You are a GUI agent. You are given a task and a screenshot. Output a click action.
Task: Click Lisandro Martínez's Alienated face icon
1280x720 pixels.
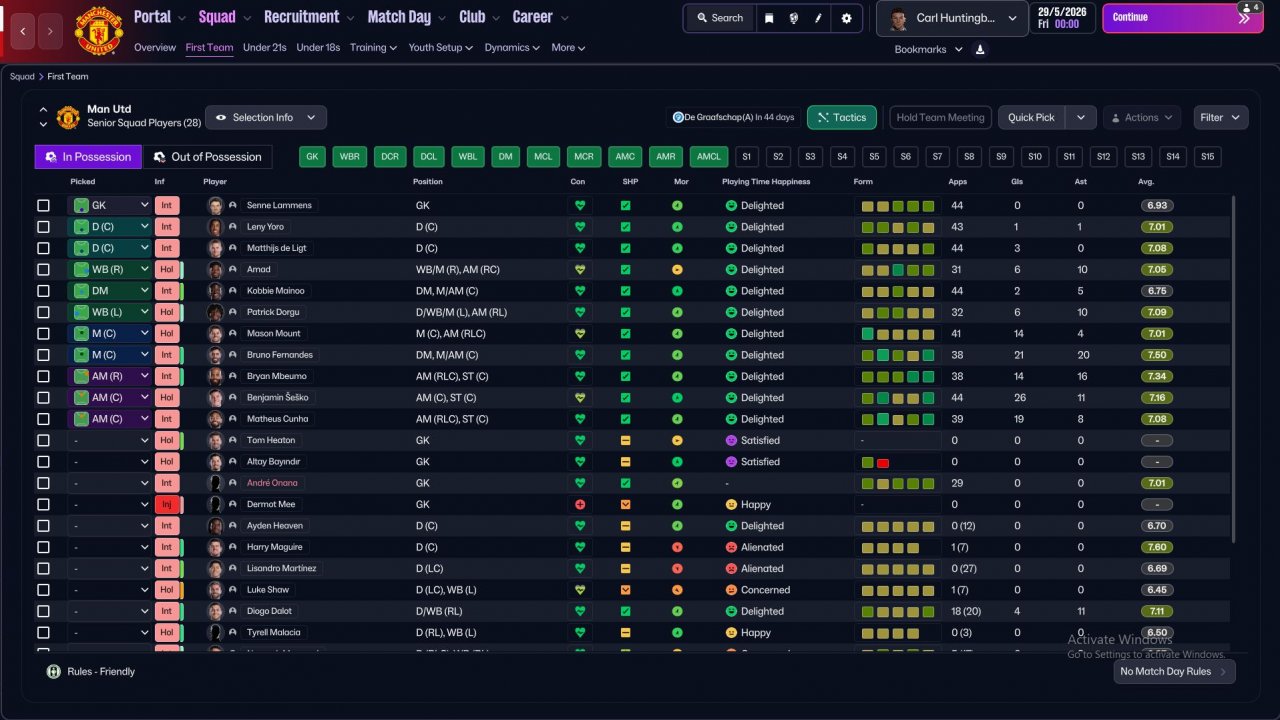click(x=731, y=569)
